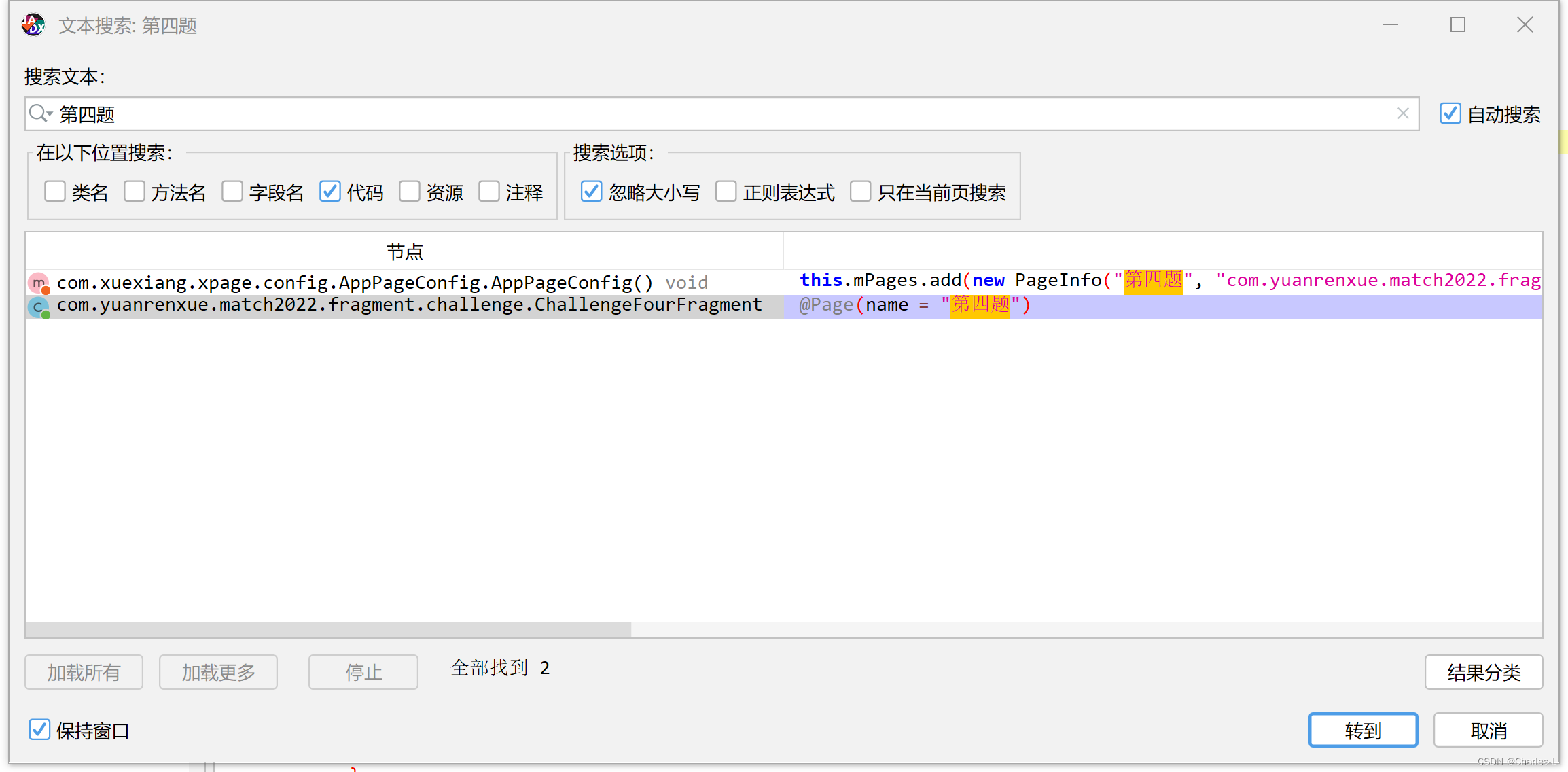Click the class icon beside ChallengeFourFragment result
1568x772 pixels.
click(39, 306)
